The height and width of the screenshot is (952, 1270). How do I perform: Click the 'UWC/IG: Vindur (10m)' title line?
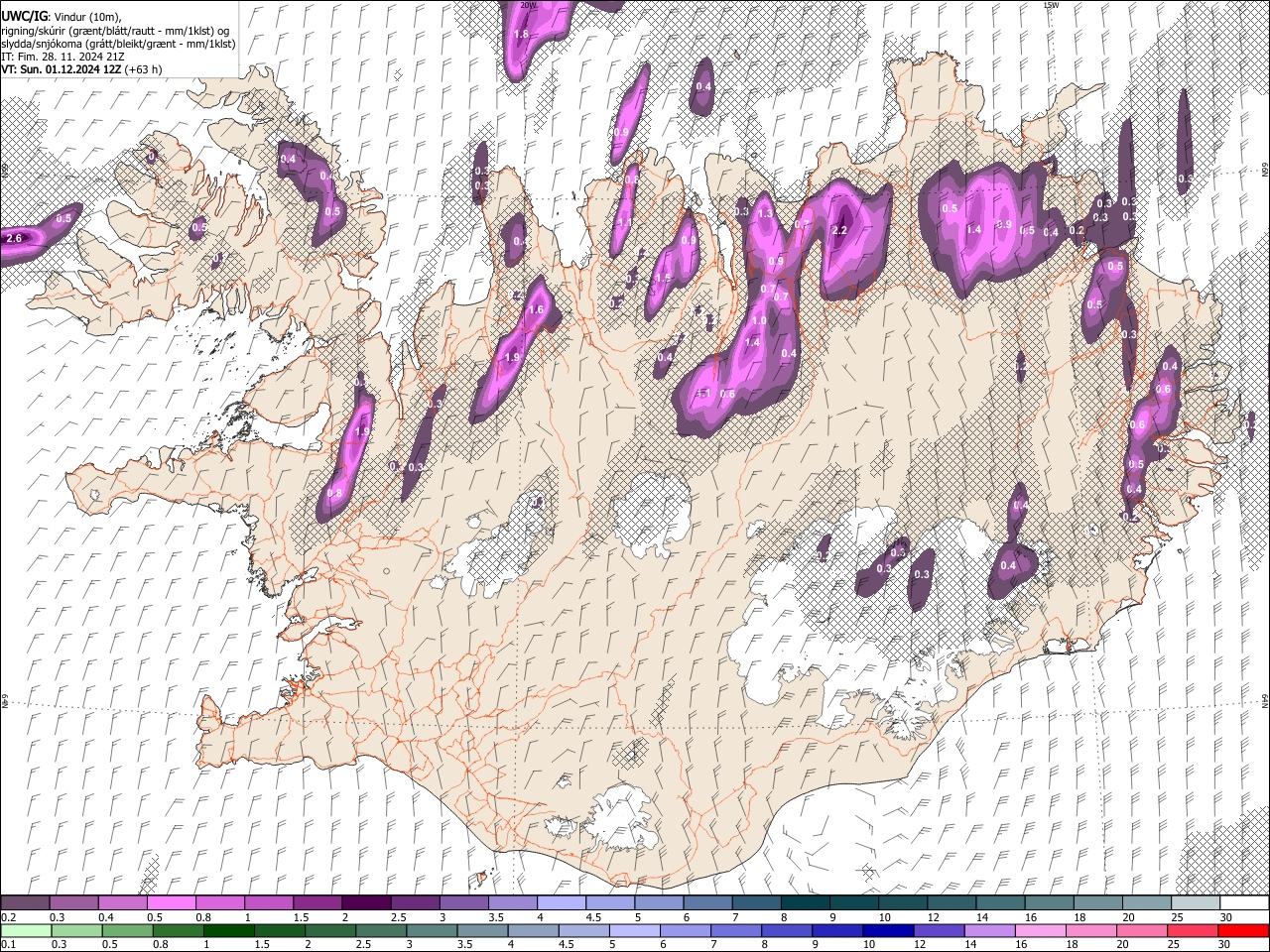pyautogui.click(x=62, y=16)
